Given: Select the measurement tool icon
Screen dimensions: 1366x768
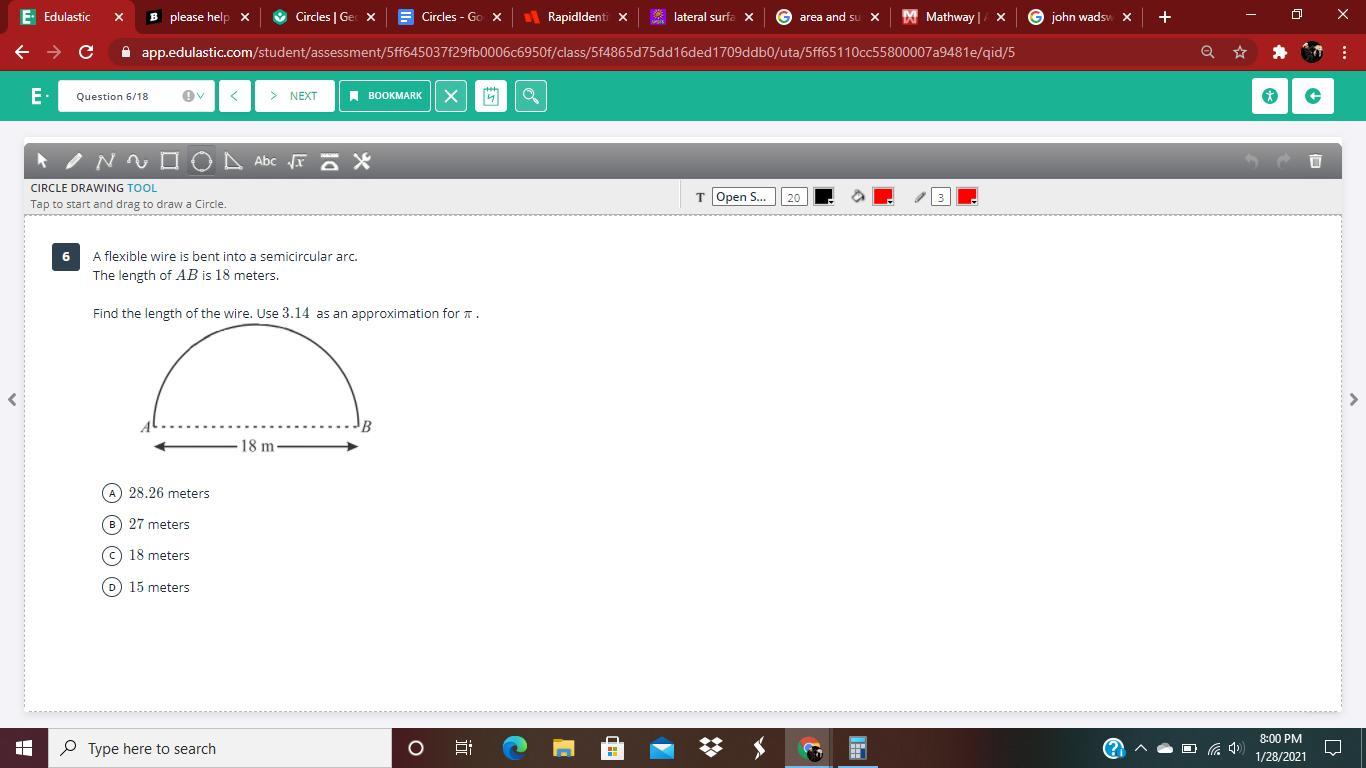Looking at the screenshot, I should (329, 161).
